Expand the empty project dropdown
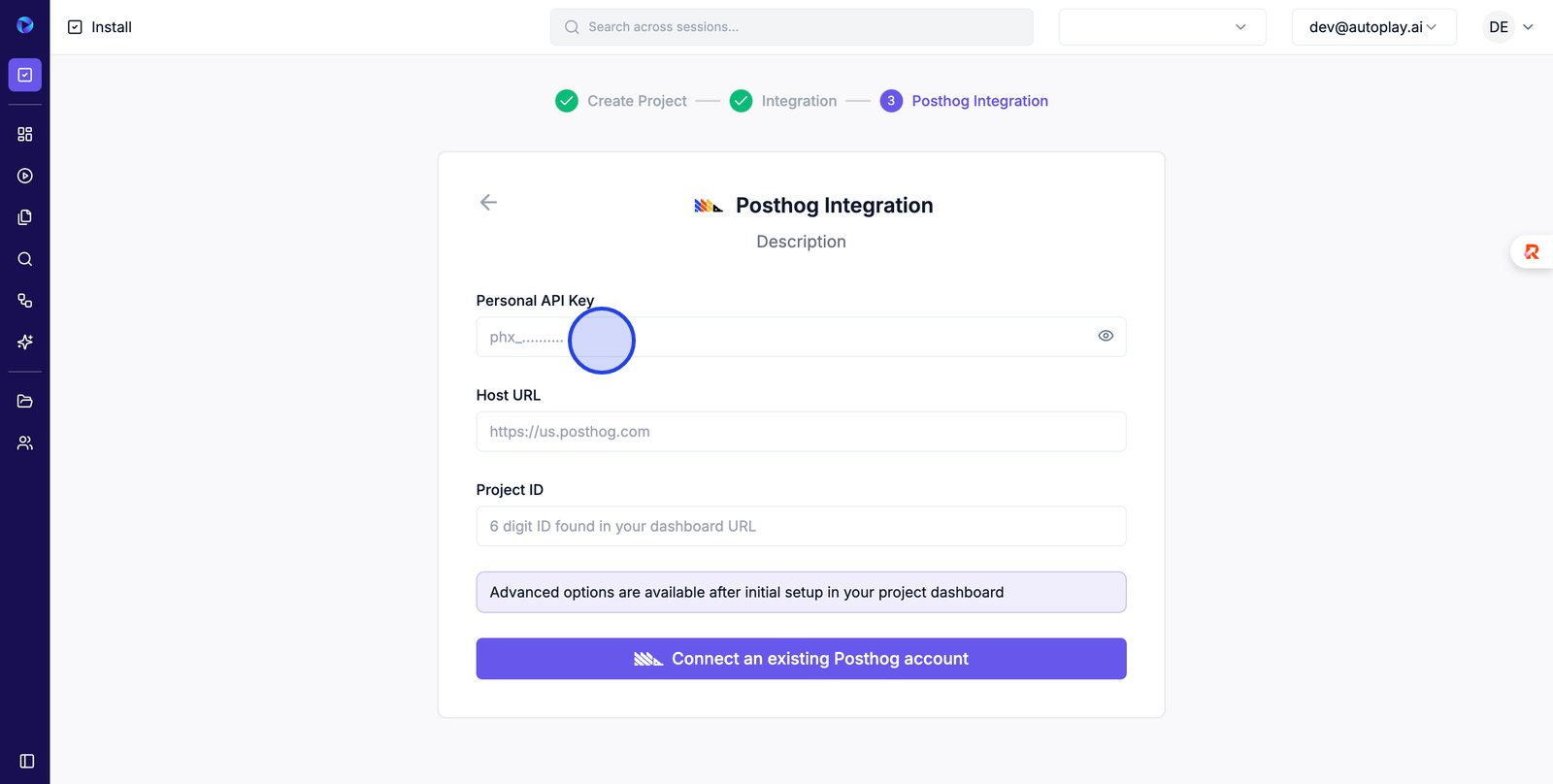Viewport: 1553px width, 784px height. tap(1162, 27)
